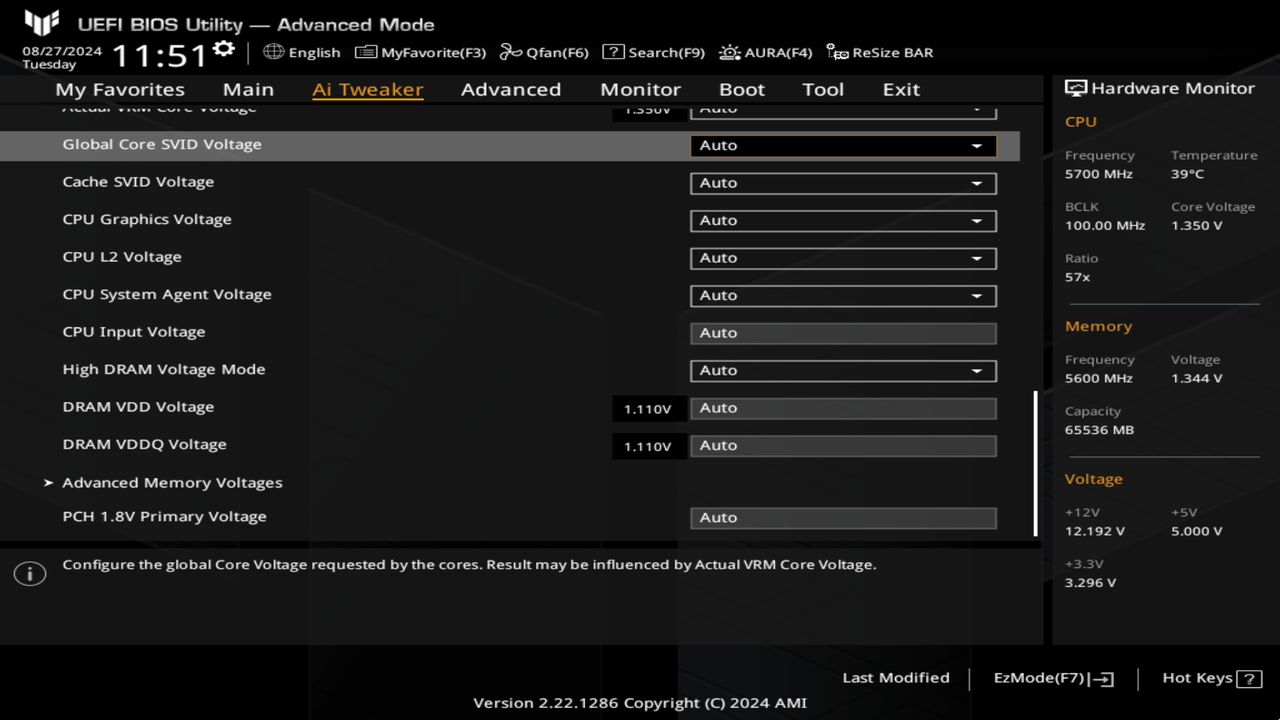This screenshot has width=1280, height=720.
Task: Select the CPU L2 Voltage label
Action: point(122,257)
